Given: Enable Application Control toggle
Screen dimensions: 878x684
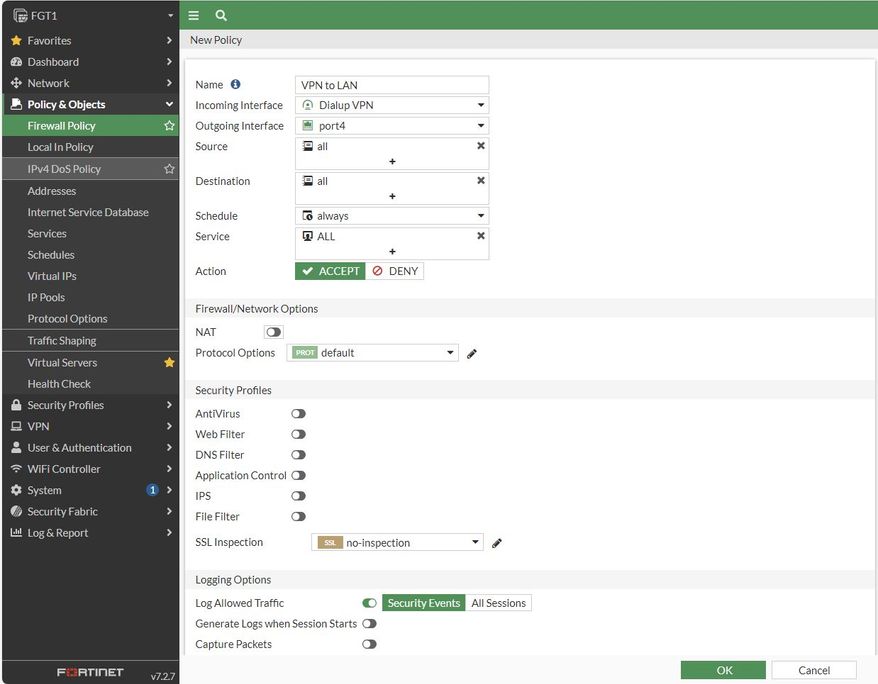Looking at the screenshot, I should click(298, 476).
